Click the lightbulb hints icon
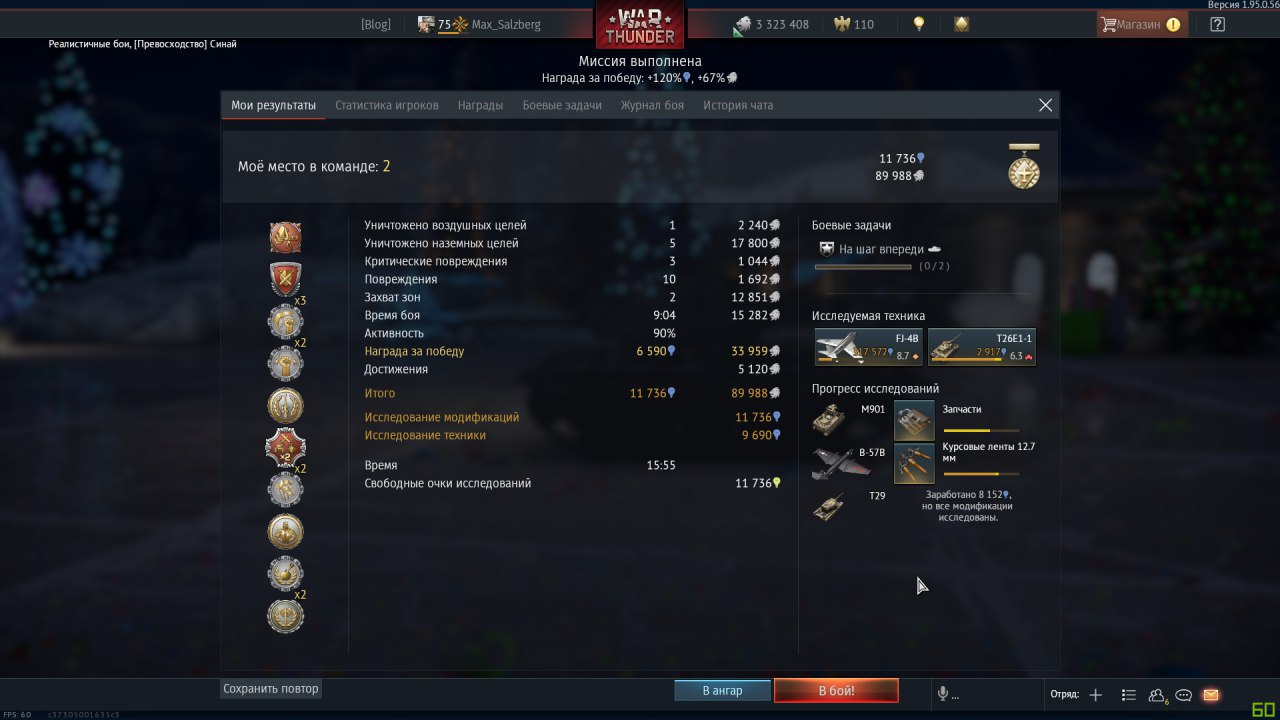The width and height of the screenshot is (1280, 720). point(919,24)
